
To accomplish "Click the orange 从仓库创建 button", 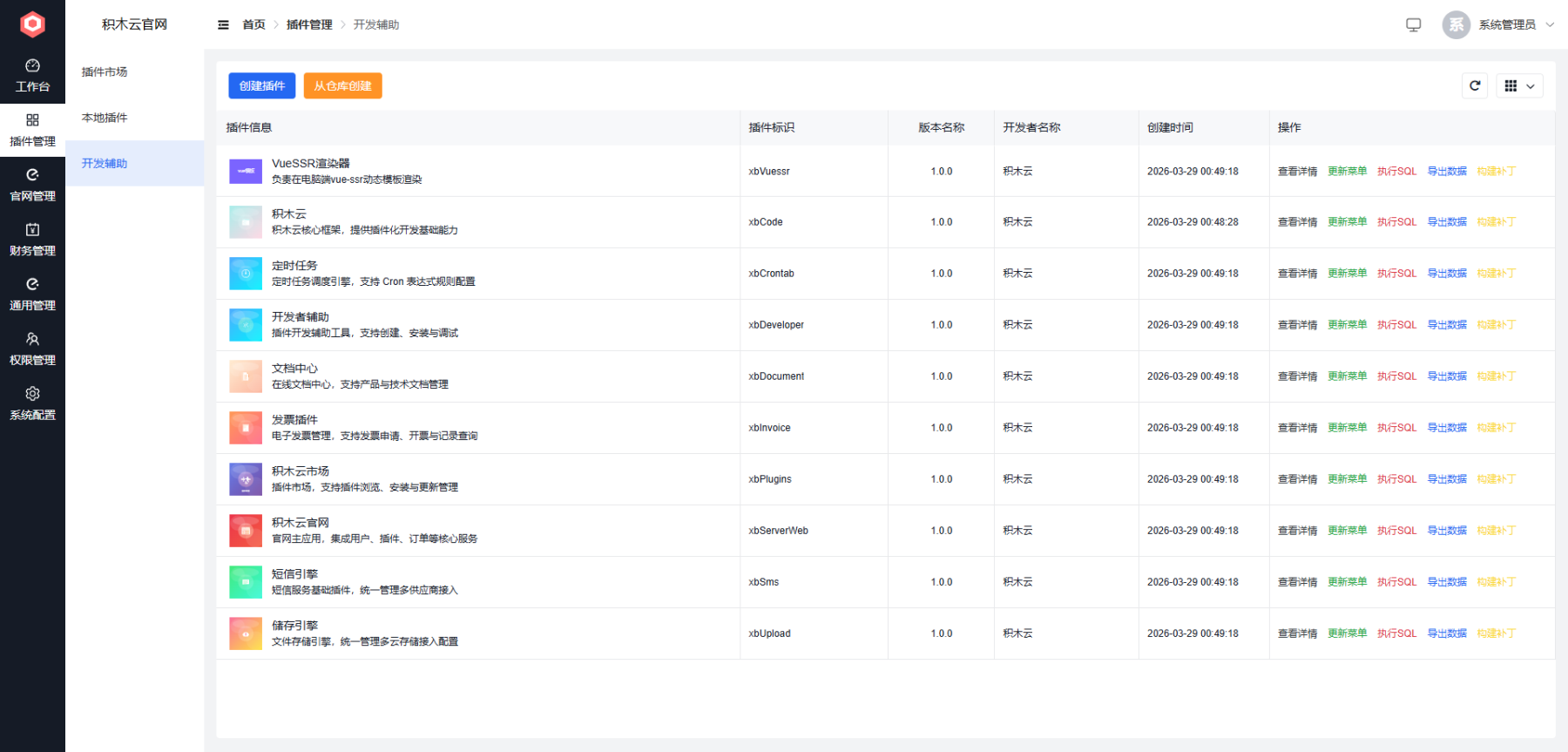I will (x=342, y=85).
